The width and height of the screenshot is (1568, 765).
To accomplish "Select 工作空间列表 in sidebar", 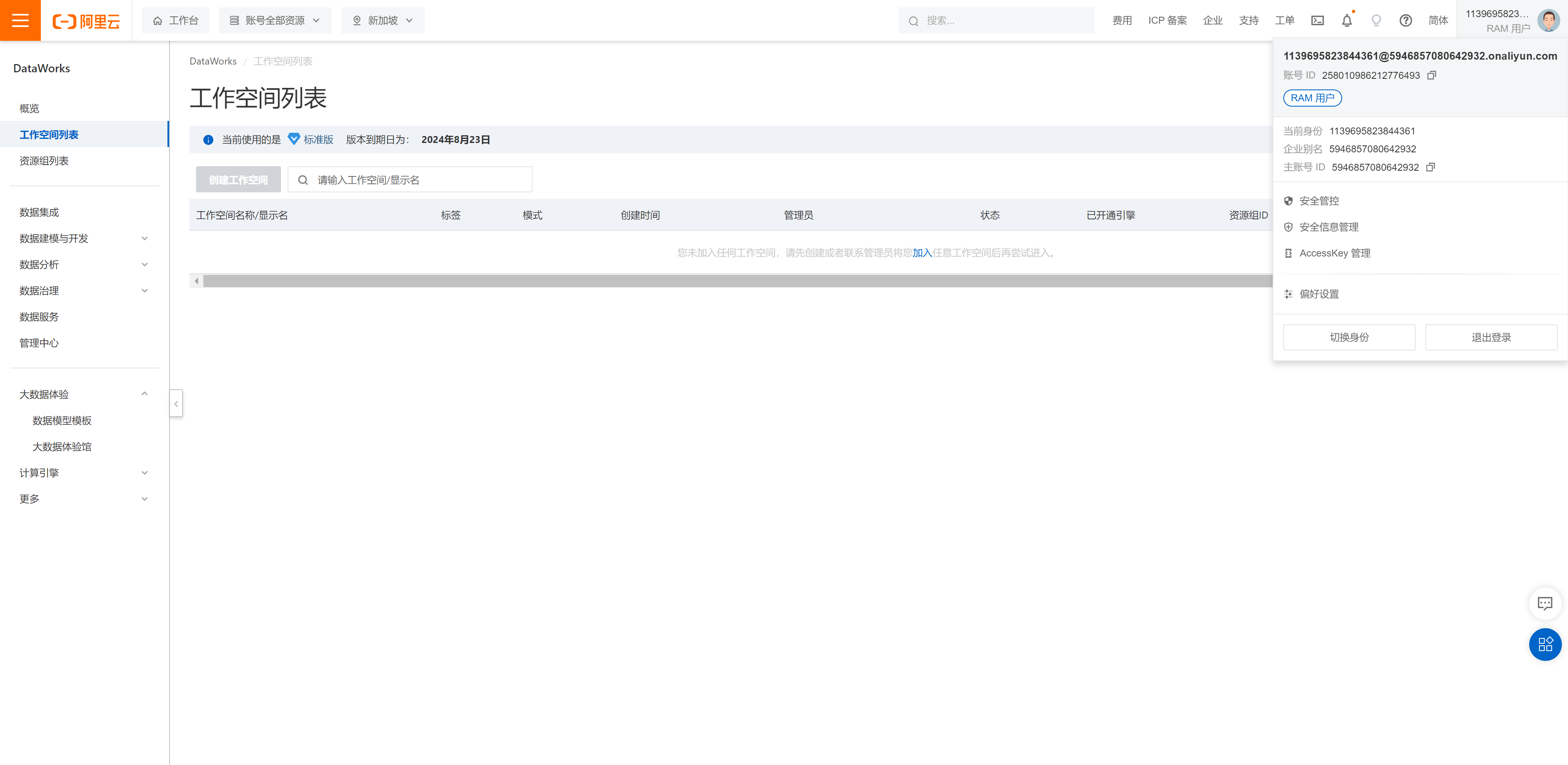I will coord(84,134).
